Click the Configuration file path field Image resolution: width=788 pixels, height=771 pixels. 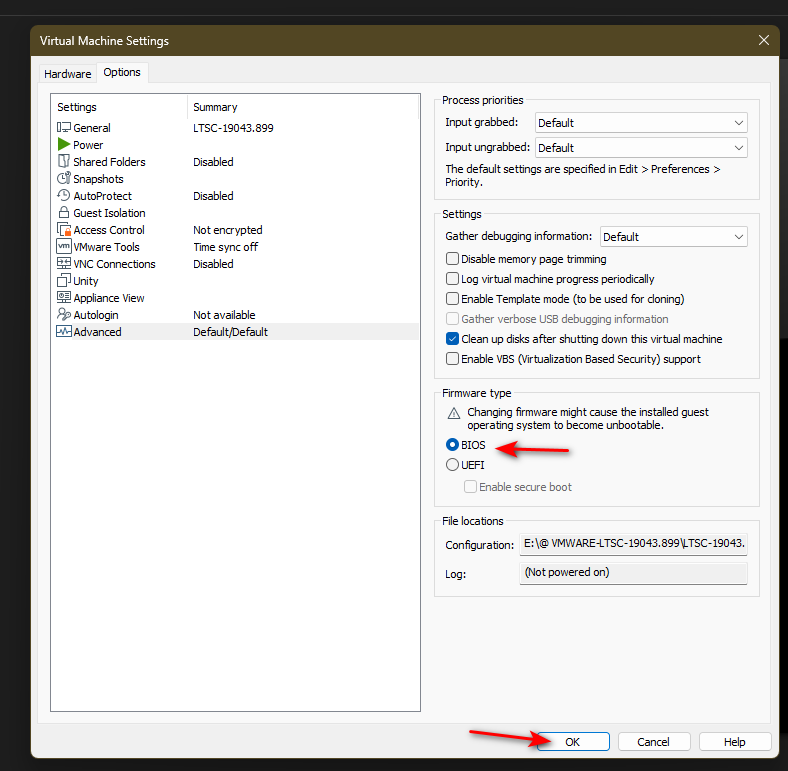[x=633, y=544]
